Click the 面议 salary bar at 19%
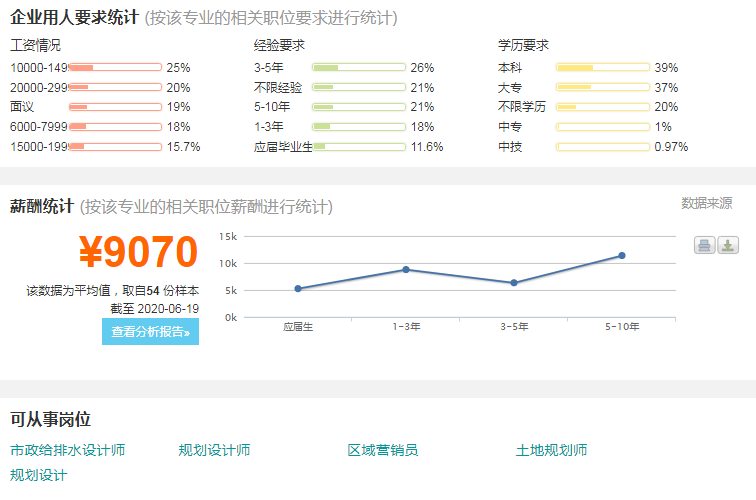Viewport: 756px width, 500px height. point(115,107)
